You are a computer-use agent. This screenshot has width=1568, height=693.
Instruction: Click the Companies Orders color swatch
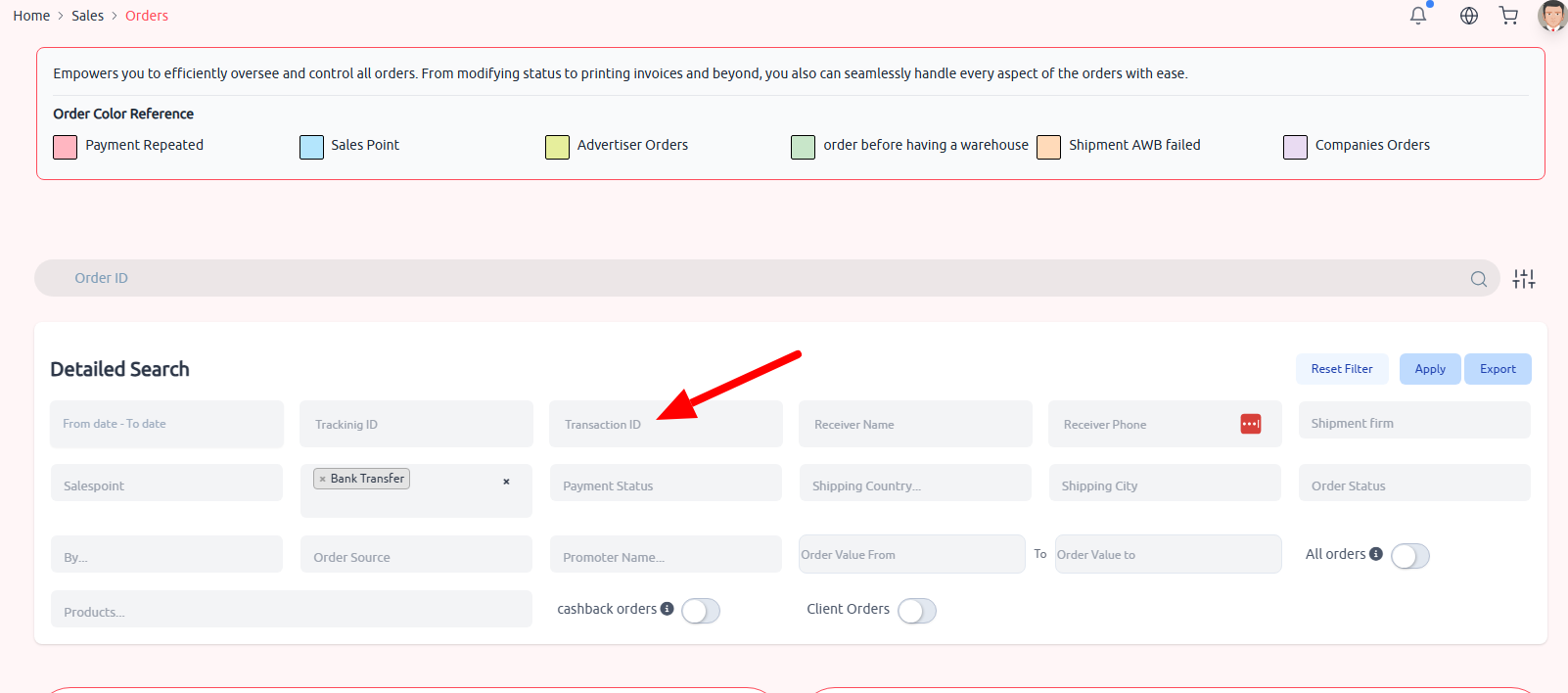(1295, 147)
